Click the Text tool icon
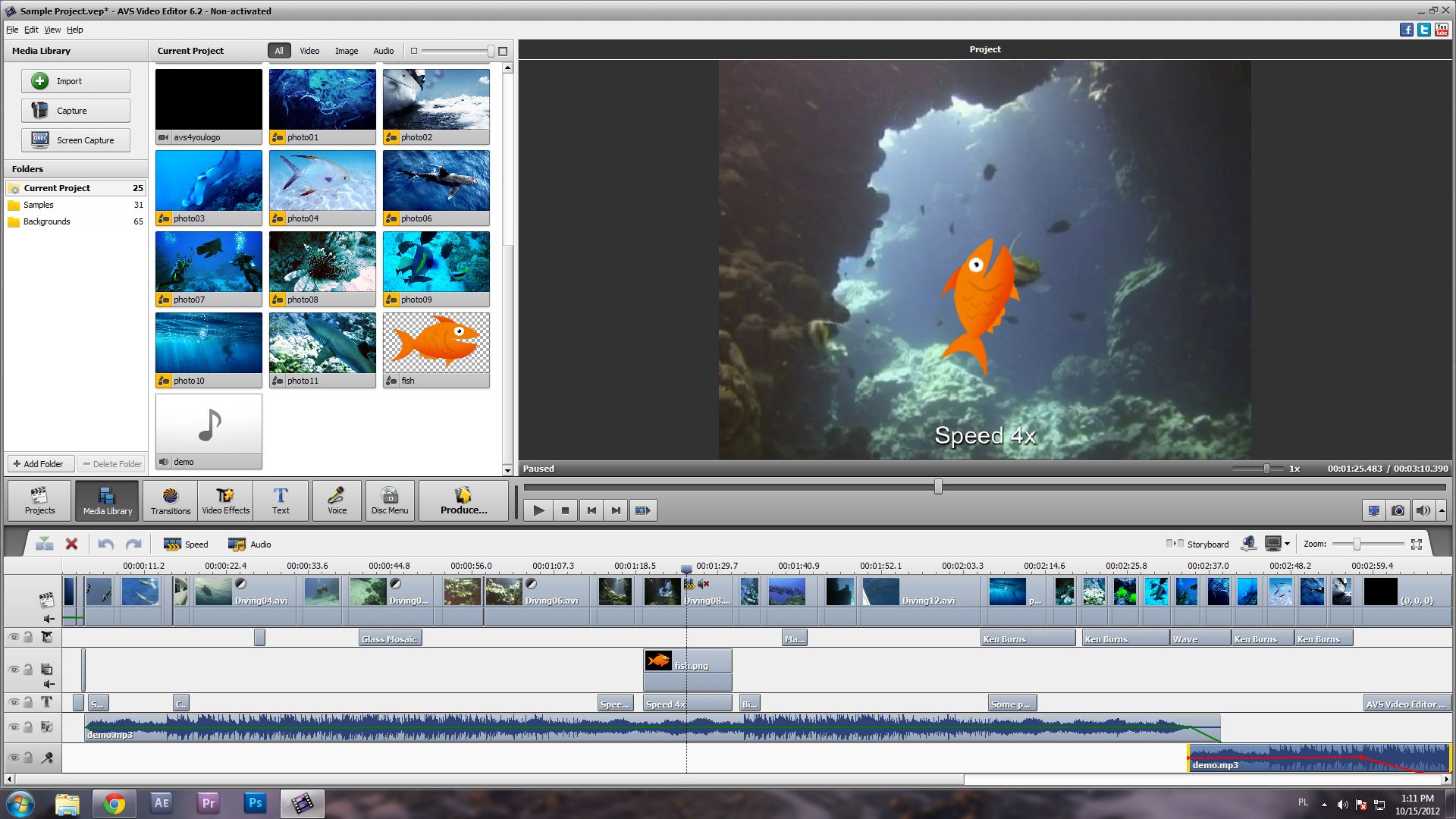 tap(279, 498)
